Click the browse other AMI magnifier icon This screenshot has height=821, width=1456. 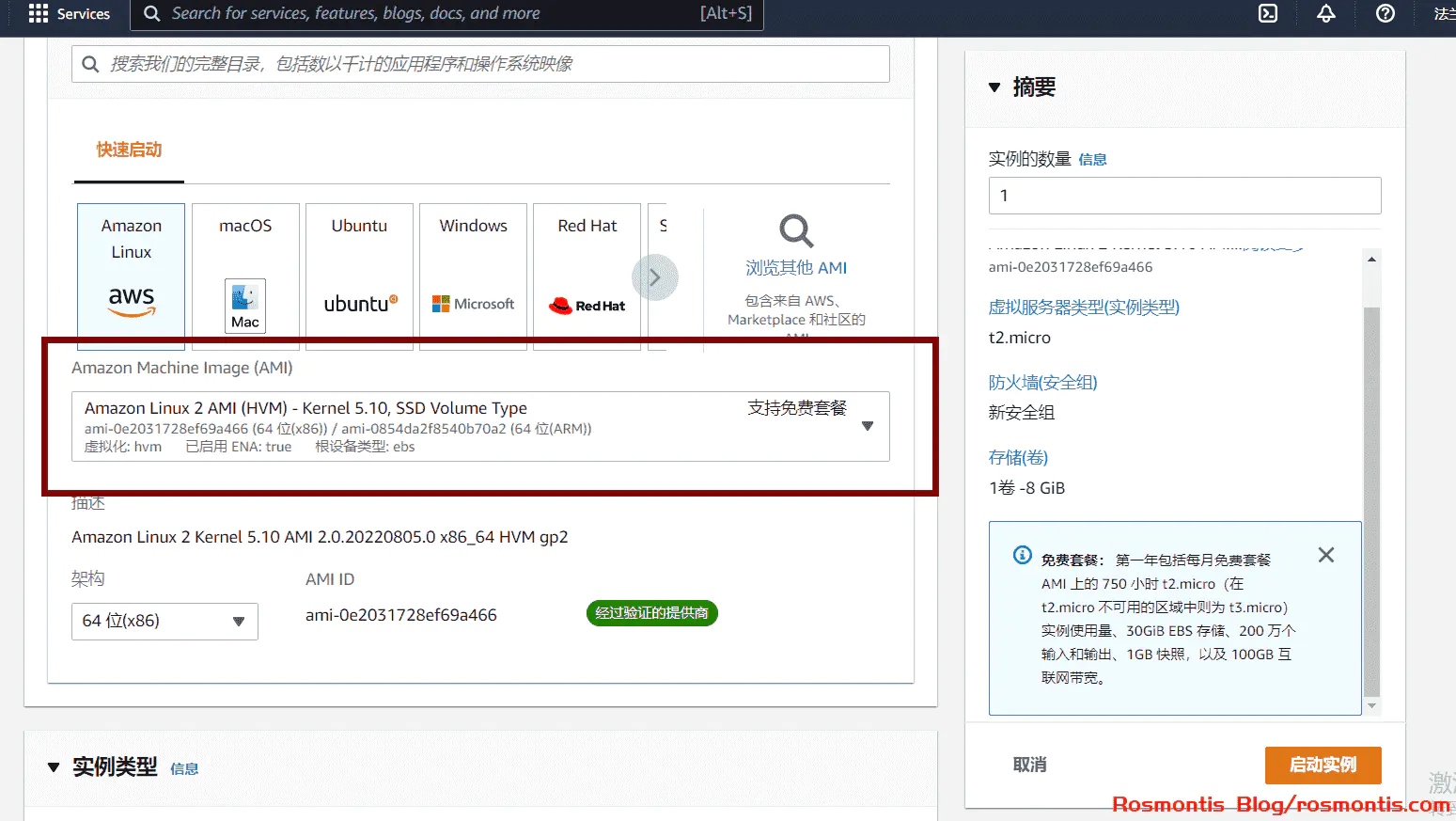point(796,230)
